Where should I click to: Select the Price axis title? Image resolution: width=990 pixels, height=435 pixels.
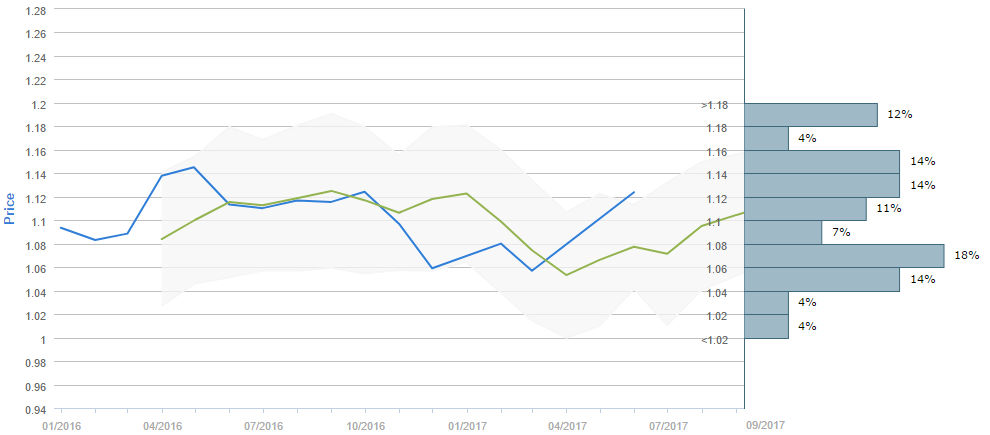[x=11, y=209]
